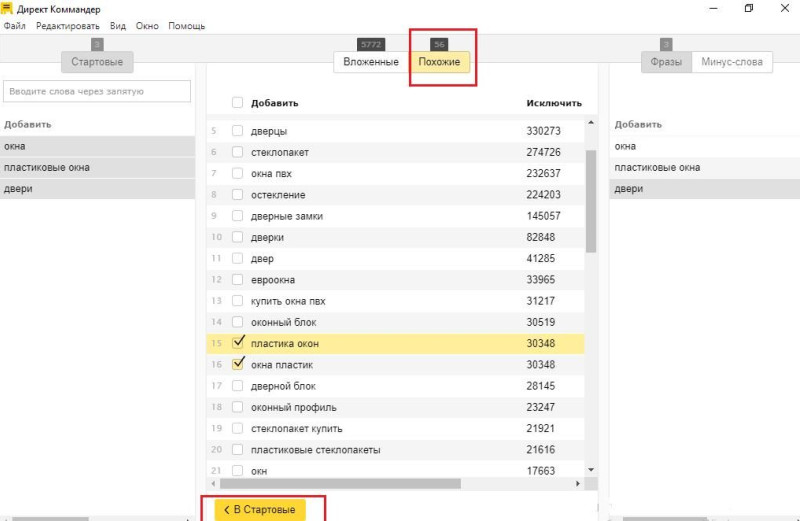Select двери in the right phrases panel
Screen dimensions: 800x521
pos(705,189)
